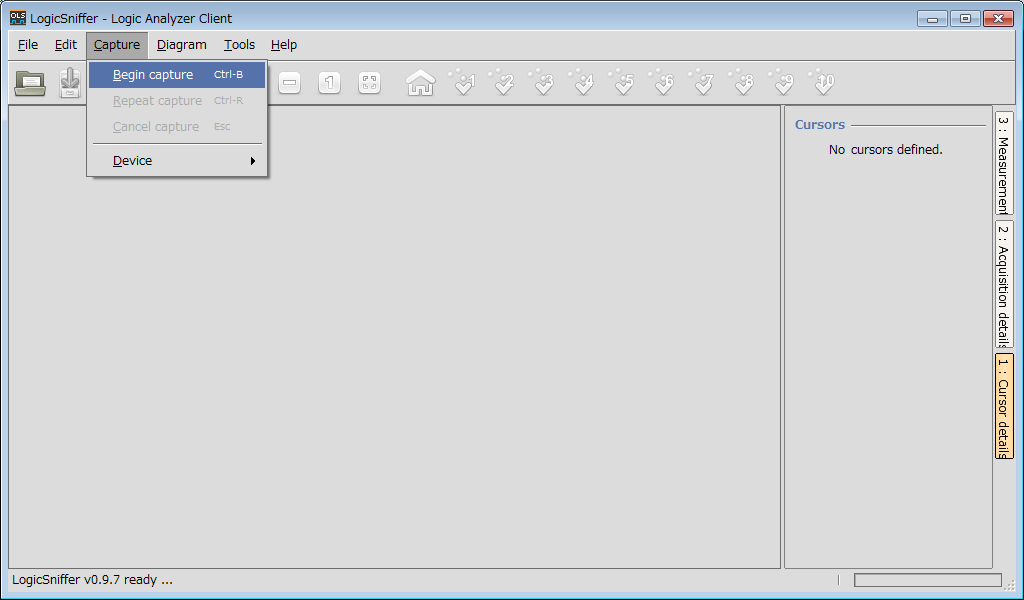1024x600 pixels.
Task: Select the Cursor details side tab
Action: point(1004,406)
